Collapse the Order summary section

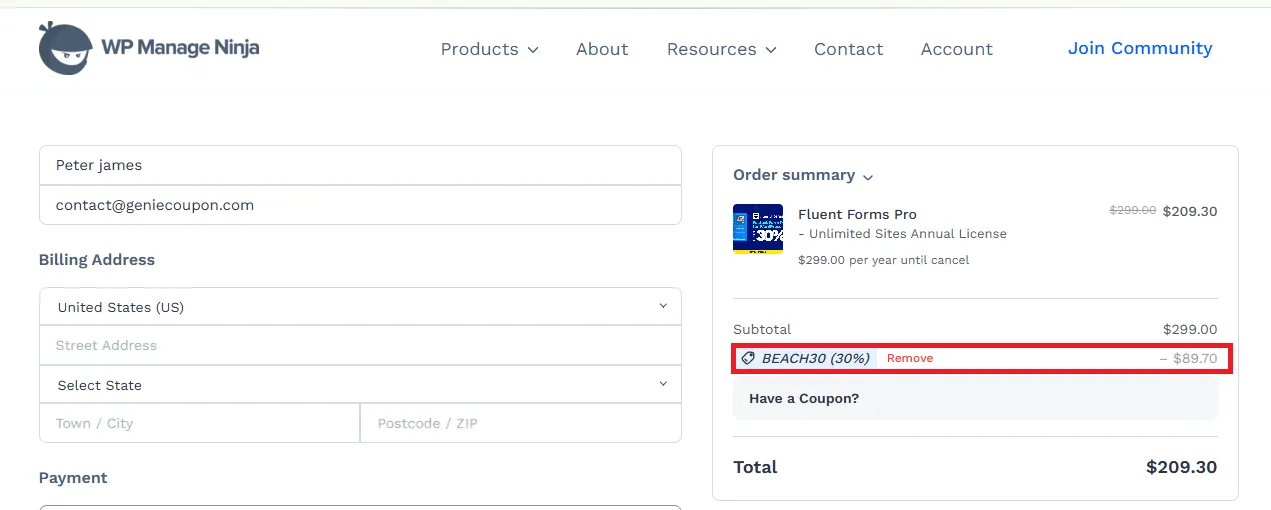pyautogui.click(x=803, y=175)
